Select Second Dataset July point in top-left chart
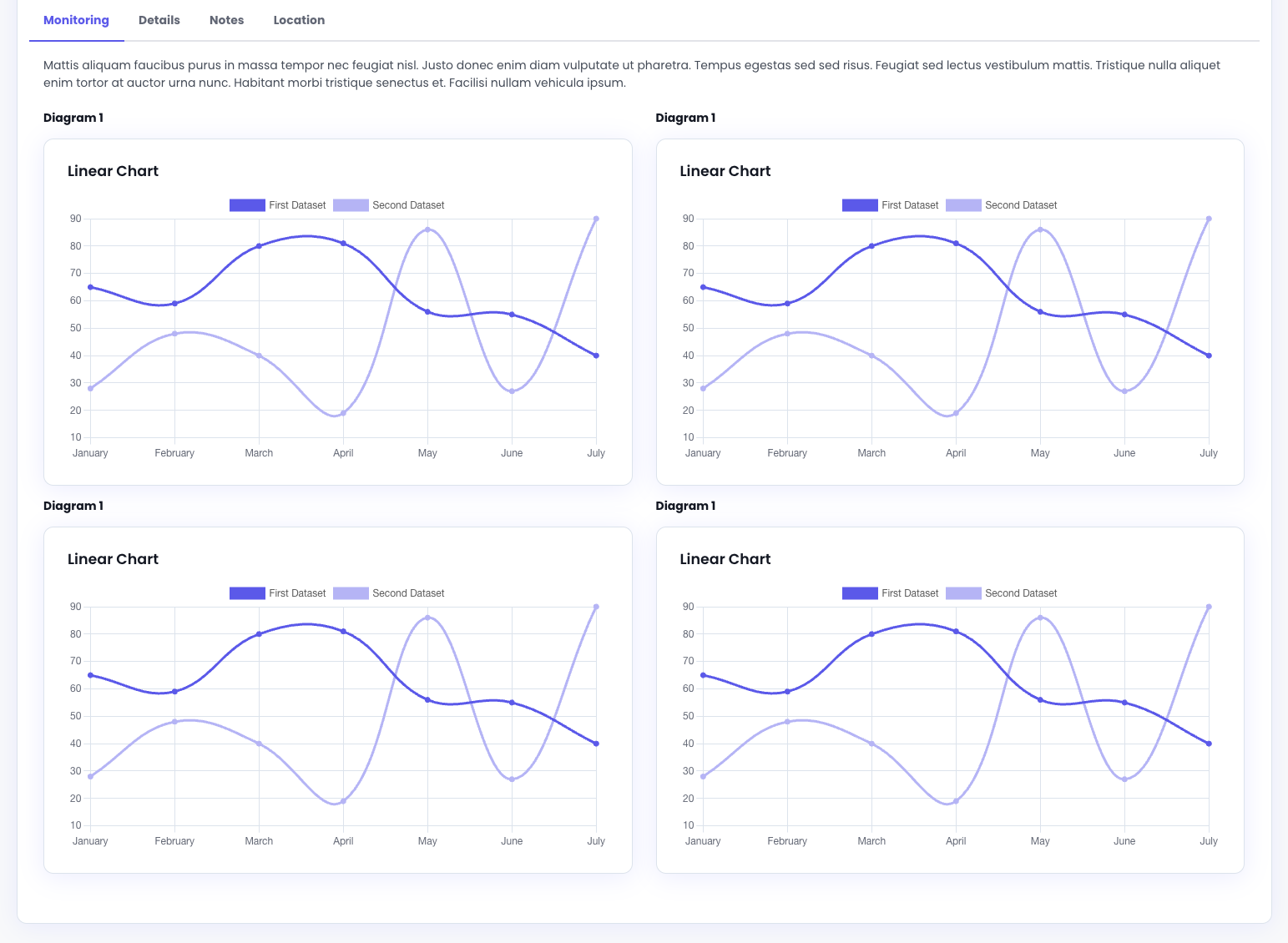 pyautogui.click(x=596, y=219)
